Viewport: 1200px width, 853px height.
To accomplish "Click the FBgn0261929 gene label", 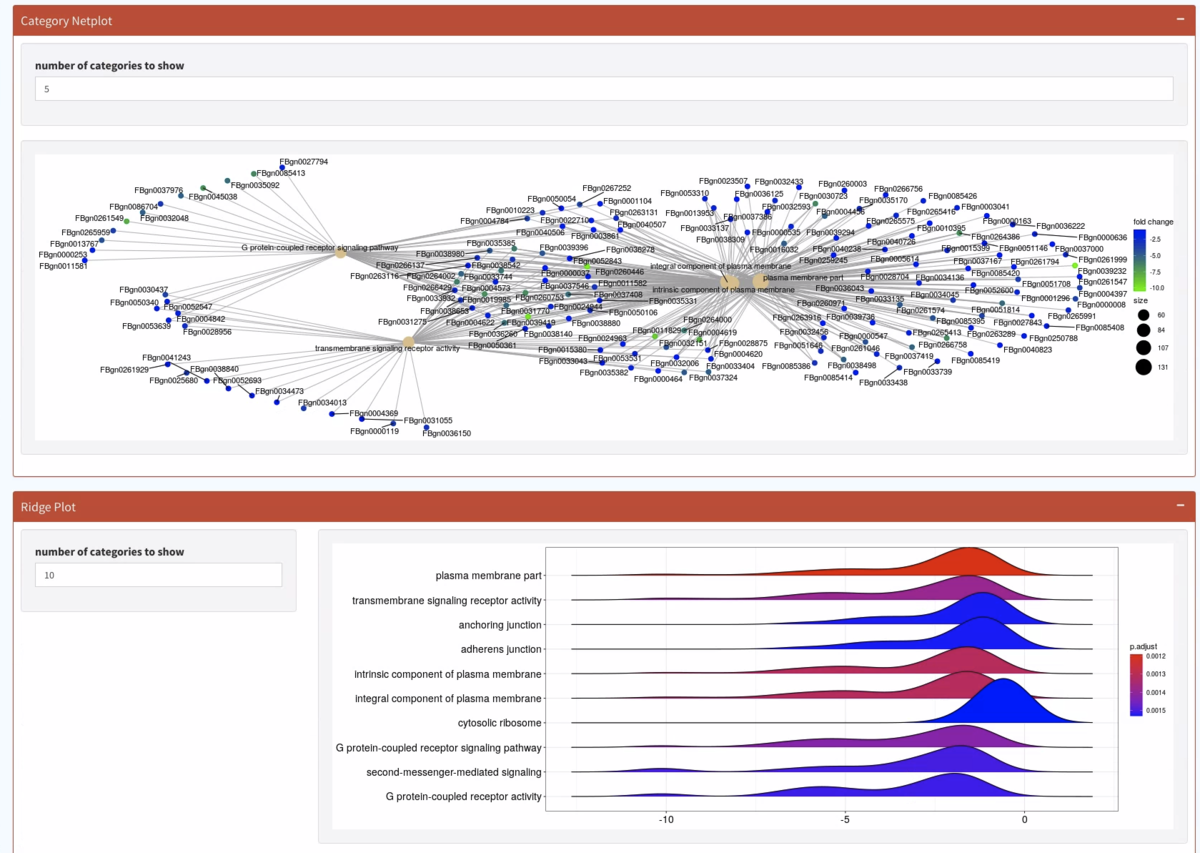I will coord(124,370).
